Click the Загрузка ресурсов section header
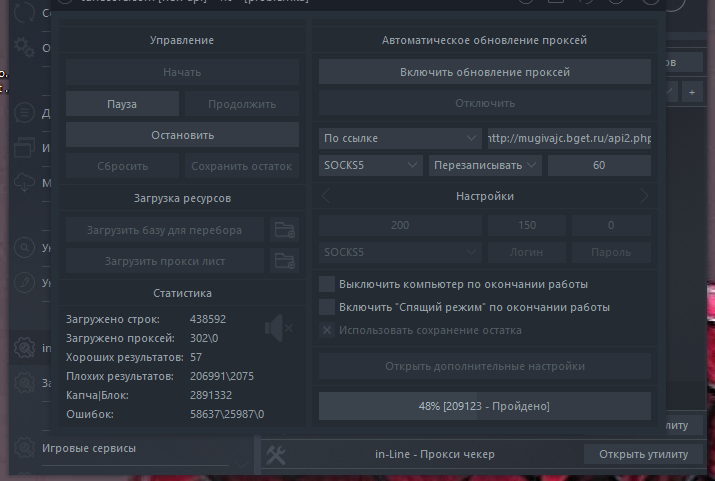The image size is (715, 481). 182,198
